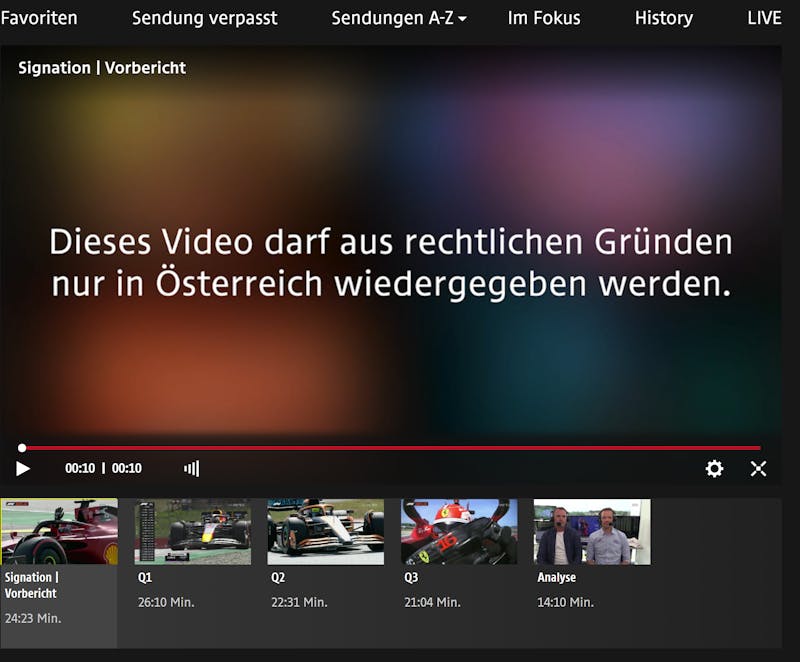Screen dimensions: 800x662
Task: Open the Favoriten menu item
Action: (x=39, y=18)
